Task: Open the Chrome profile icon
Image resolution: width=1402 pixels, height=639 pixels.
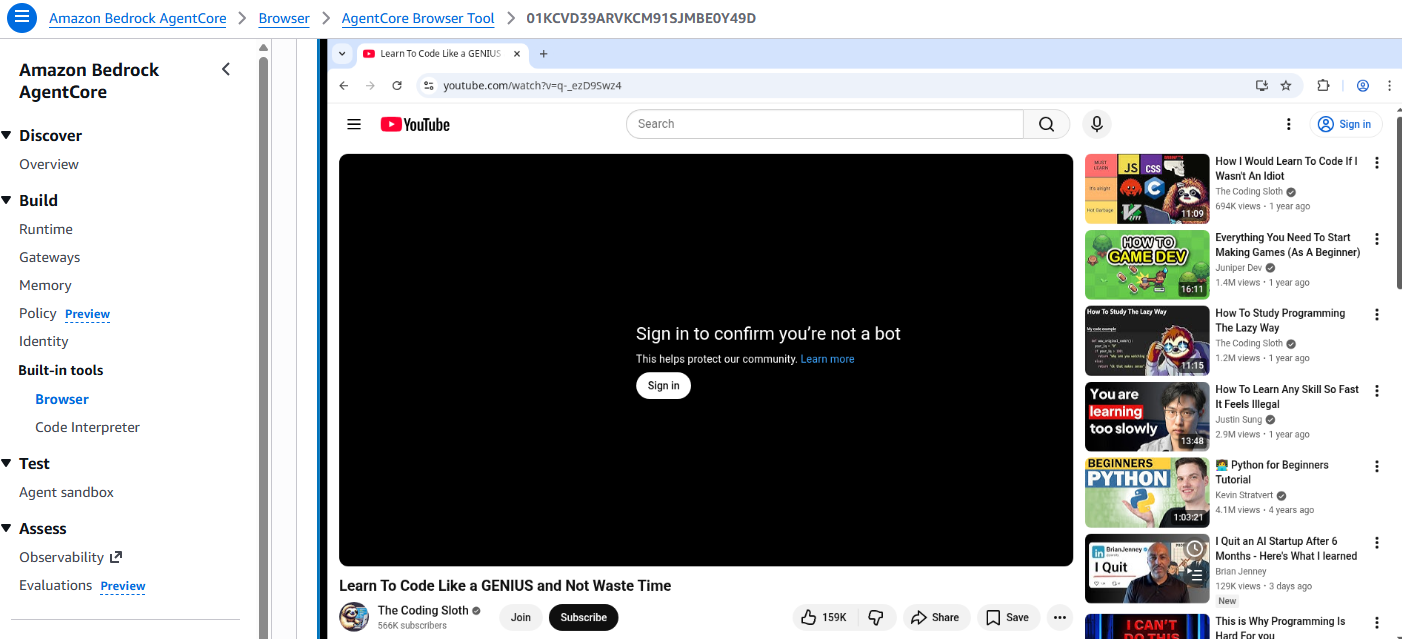Action: point(1362,86)
